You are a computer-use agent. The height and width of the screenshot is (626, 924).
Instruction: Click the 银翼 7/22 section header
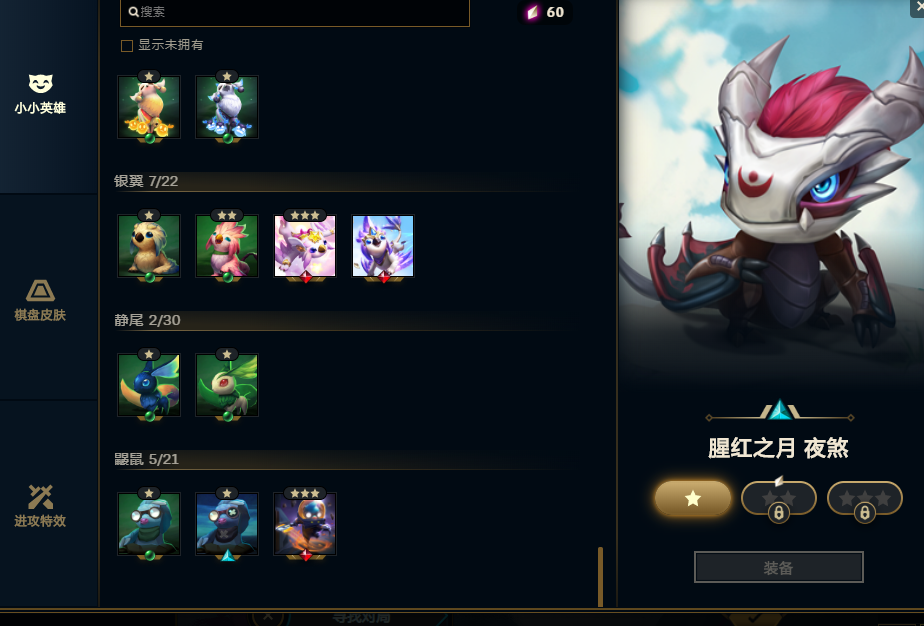coord(146,181)
